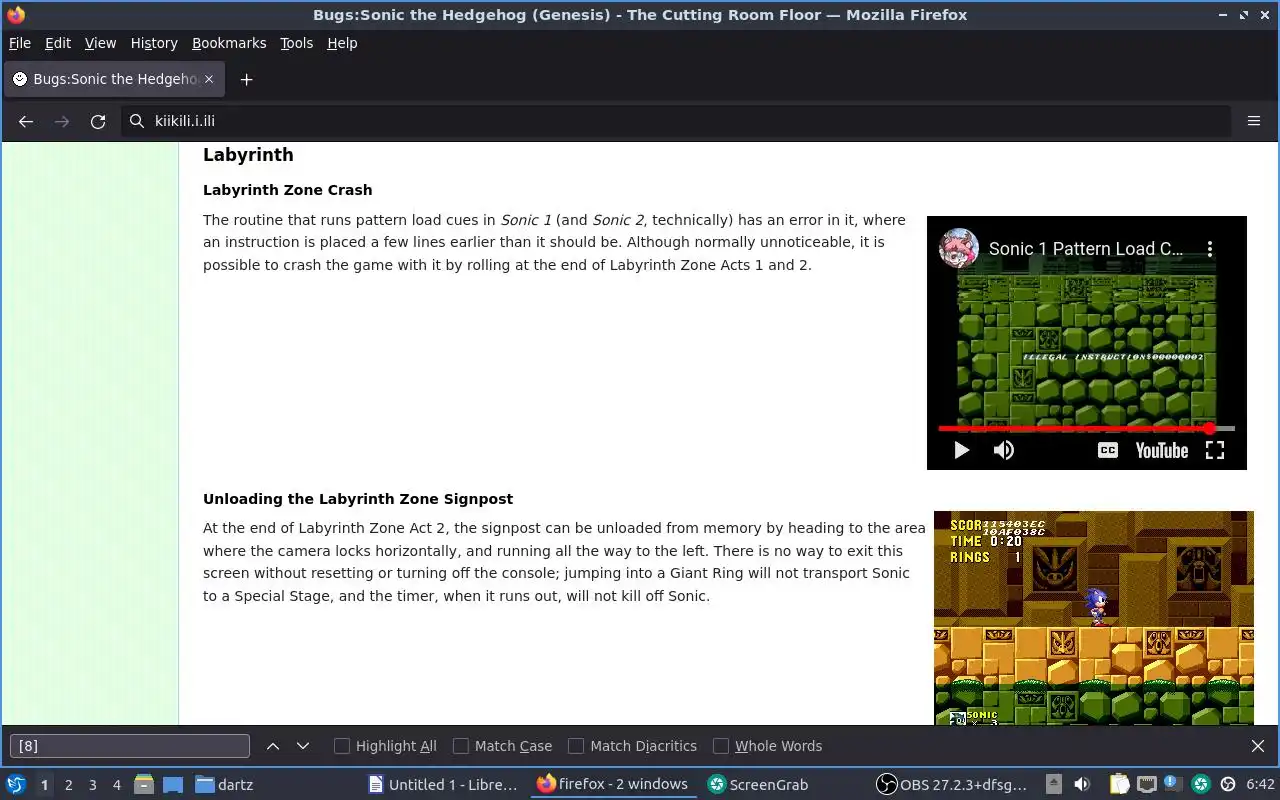Viewport: 1280px width, 800px height.
Task: Enter fullscreen on the embedded video
Action: point(1215,450)
